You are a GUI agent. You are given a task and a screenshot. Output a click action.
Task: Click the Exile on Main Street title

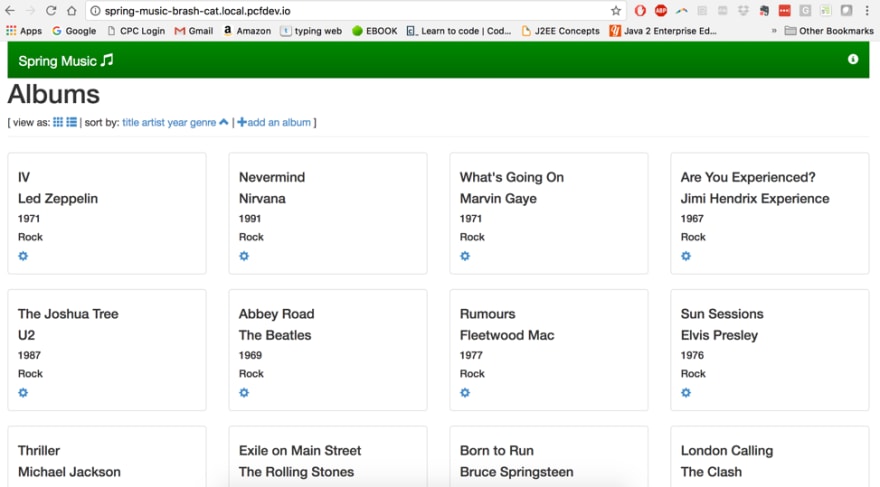click(x=300, y=451)
